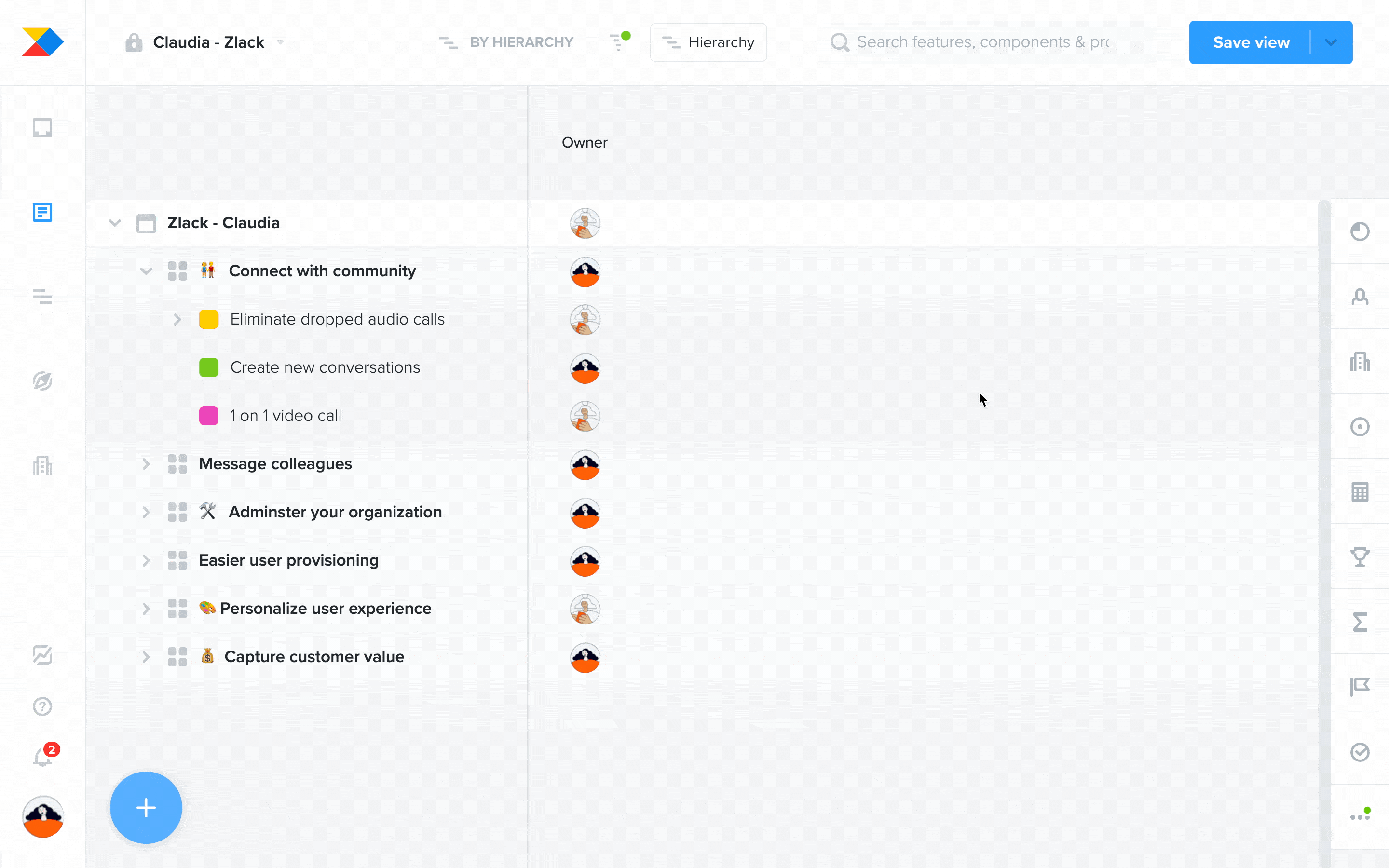Click yellow status swatch of Eliminate dropped audio calls

click(209, 319)
